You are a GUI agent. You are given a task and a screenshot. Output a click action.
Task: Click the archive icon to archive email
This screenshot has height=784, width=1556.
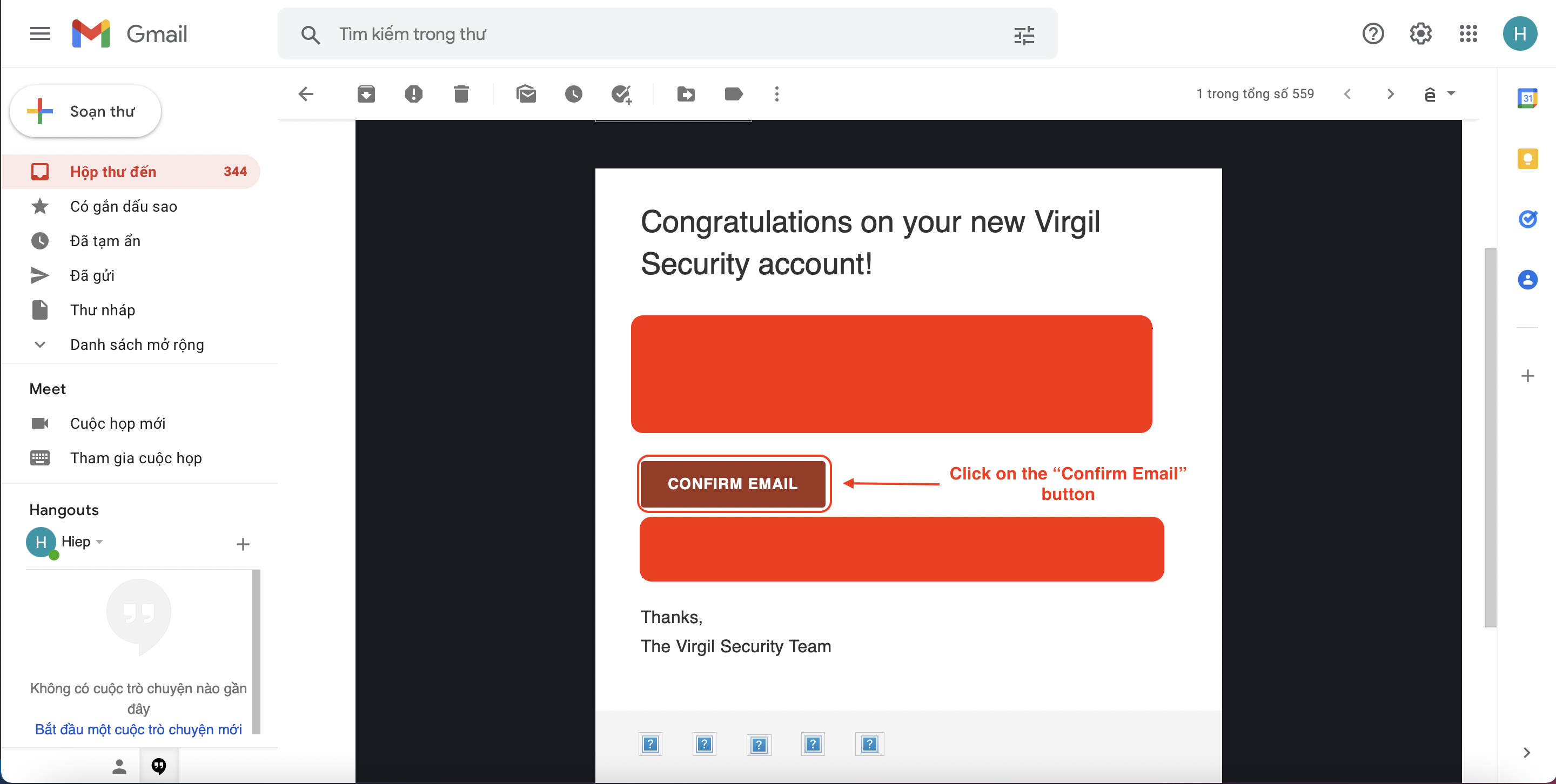click(365, 94)
